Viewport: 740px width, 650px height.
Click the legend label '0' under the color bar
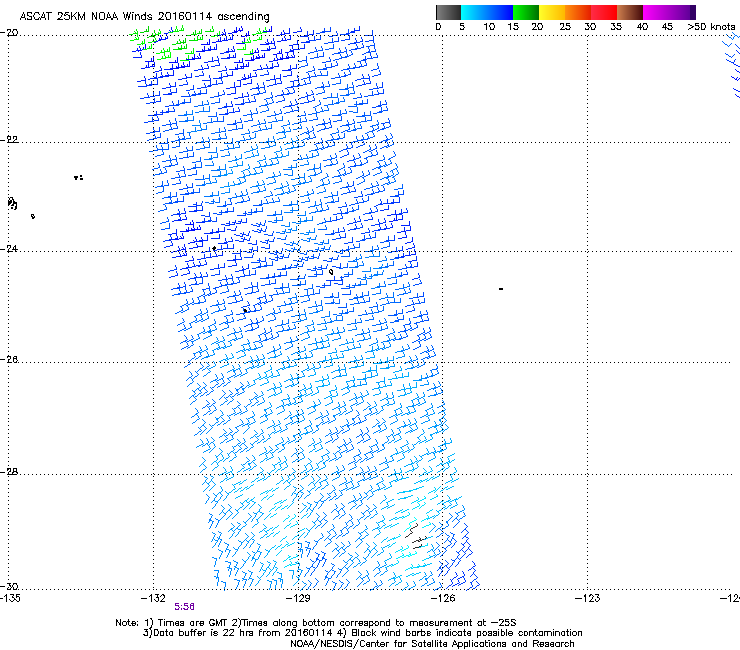pyautogui.click(x=438, y=27)
